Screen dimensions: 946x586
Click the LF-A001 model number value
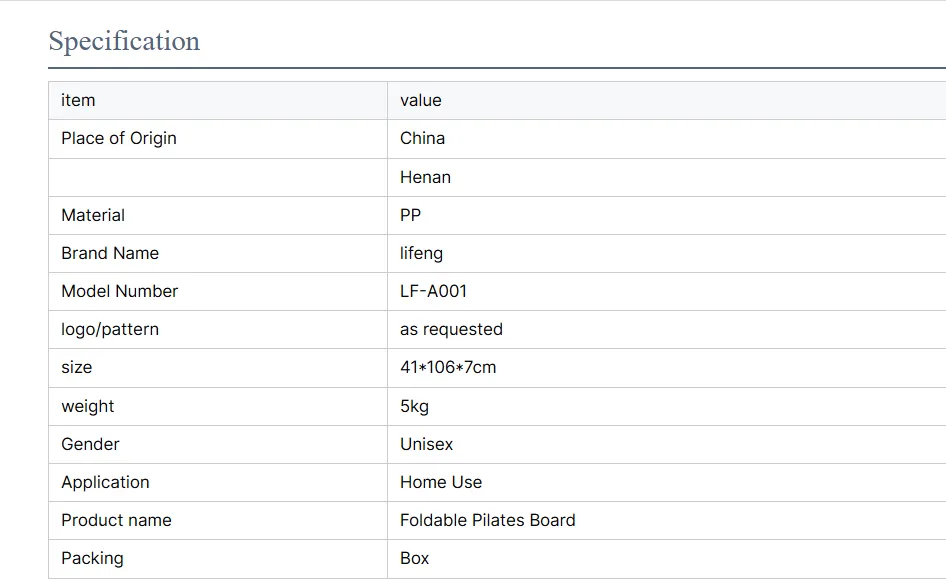coord(433,291)
